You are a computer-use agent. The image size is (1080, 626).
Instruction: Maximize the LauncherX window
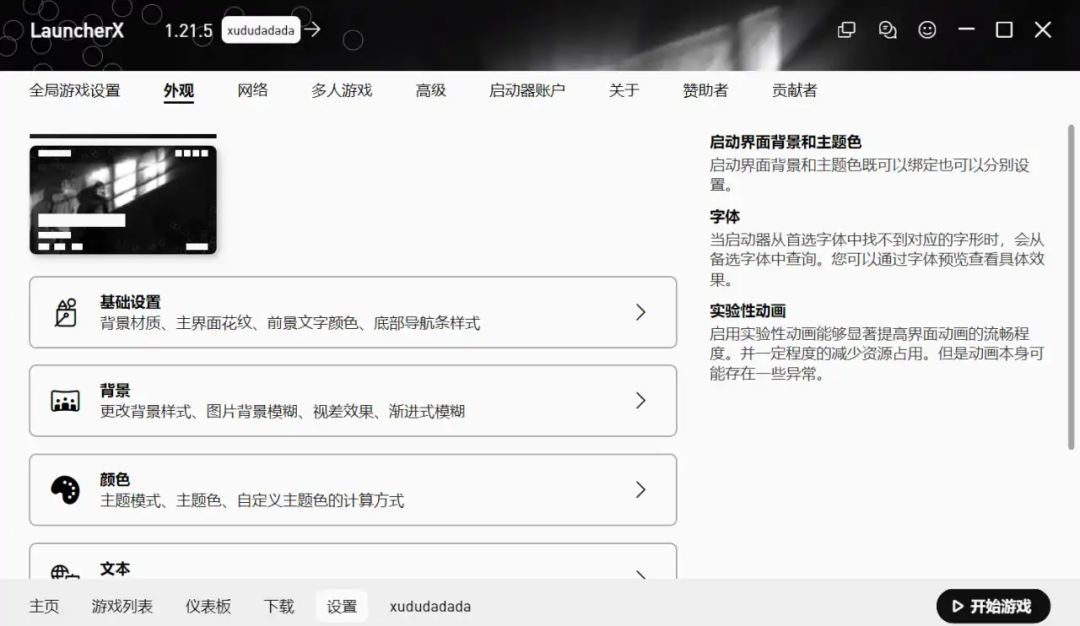[1004, 30]
